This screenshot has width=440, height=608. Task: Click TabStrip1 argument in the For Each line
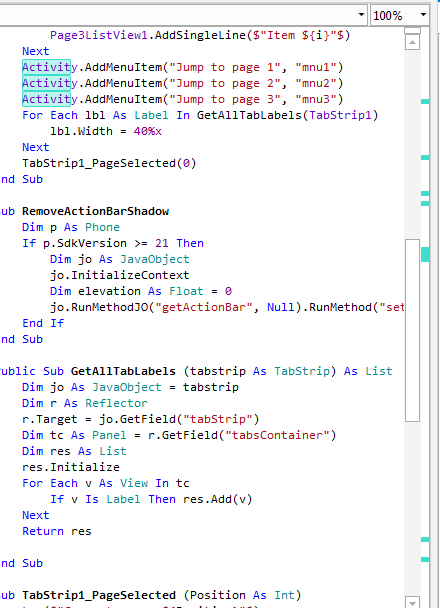pyautogui.click(x=340, y=115)
